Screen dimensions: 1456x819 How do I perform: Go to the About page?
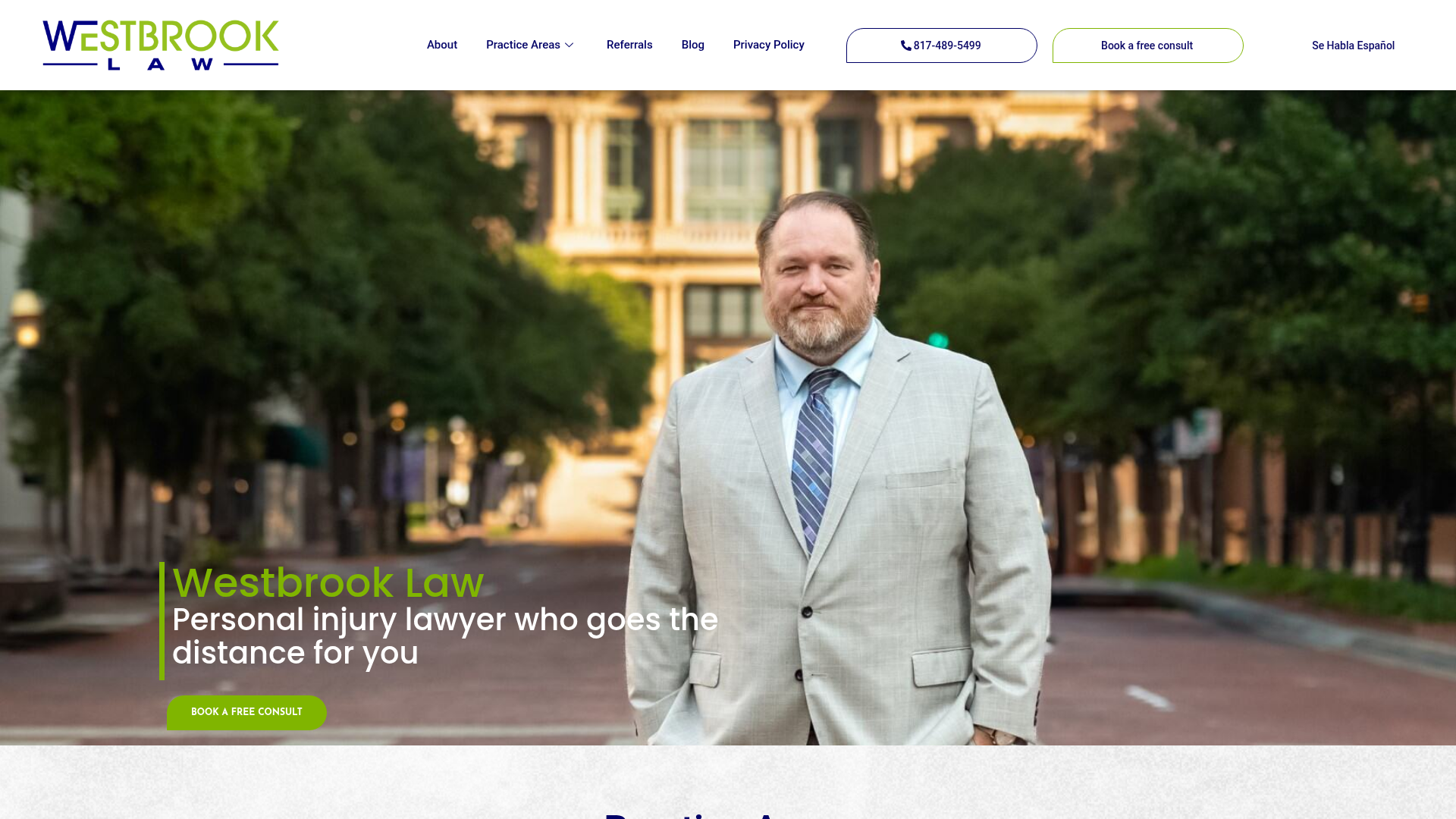[442, 45]
